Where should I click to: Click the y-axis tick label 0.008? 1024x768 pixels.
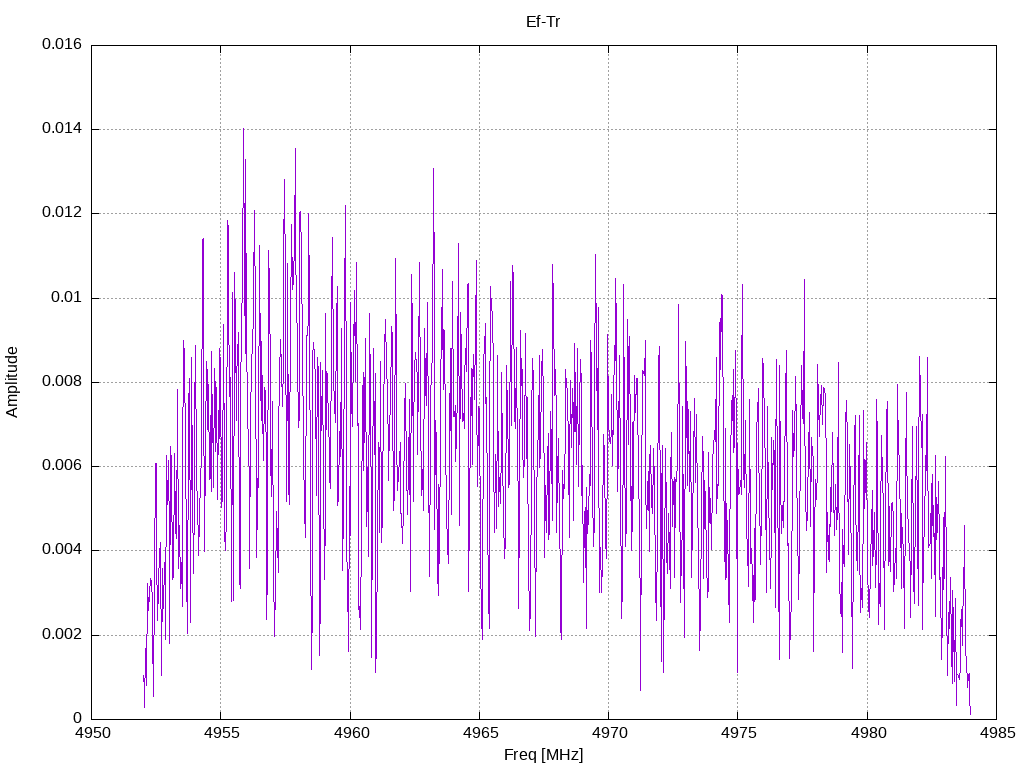point(62,382)
